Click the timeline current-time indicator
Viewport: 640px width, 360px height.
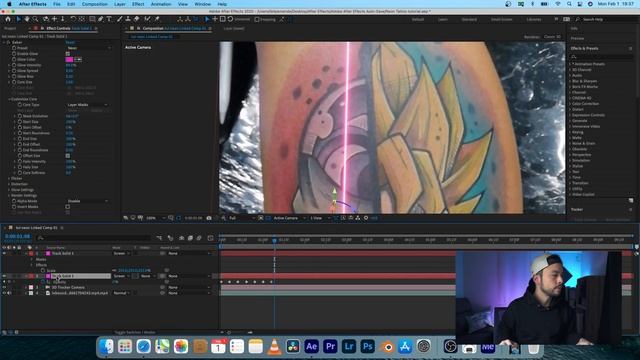pyautogui.click(x=274, y=240)
